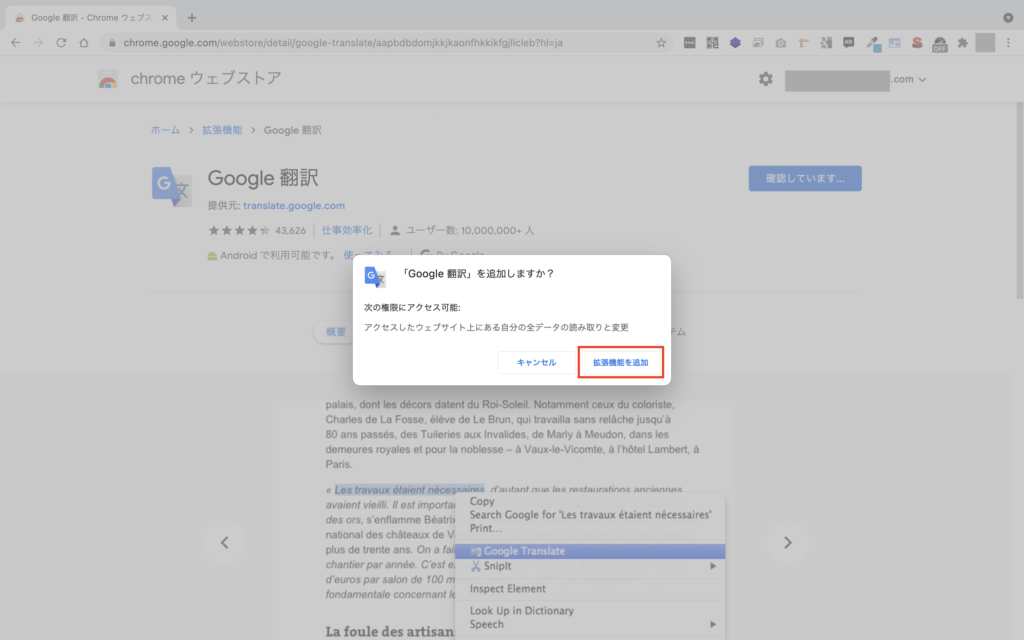Click the tan extension icon beside the camera
The width and height of the screenshot is (1024, 640).
803,43
